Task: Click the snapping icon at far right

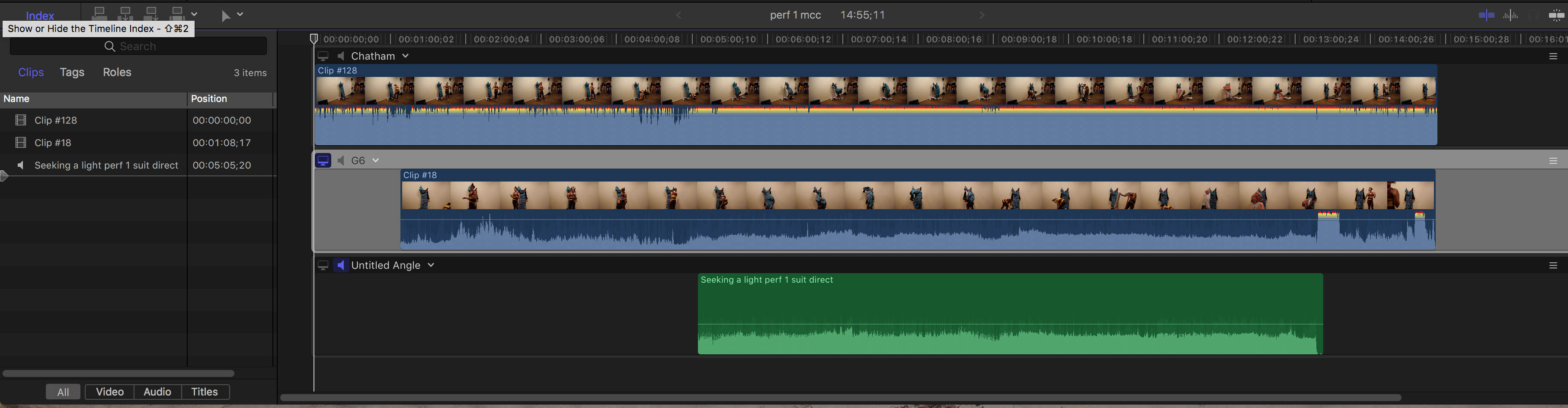Action: (1556, 16)
